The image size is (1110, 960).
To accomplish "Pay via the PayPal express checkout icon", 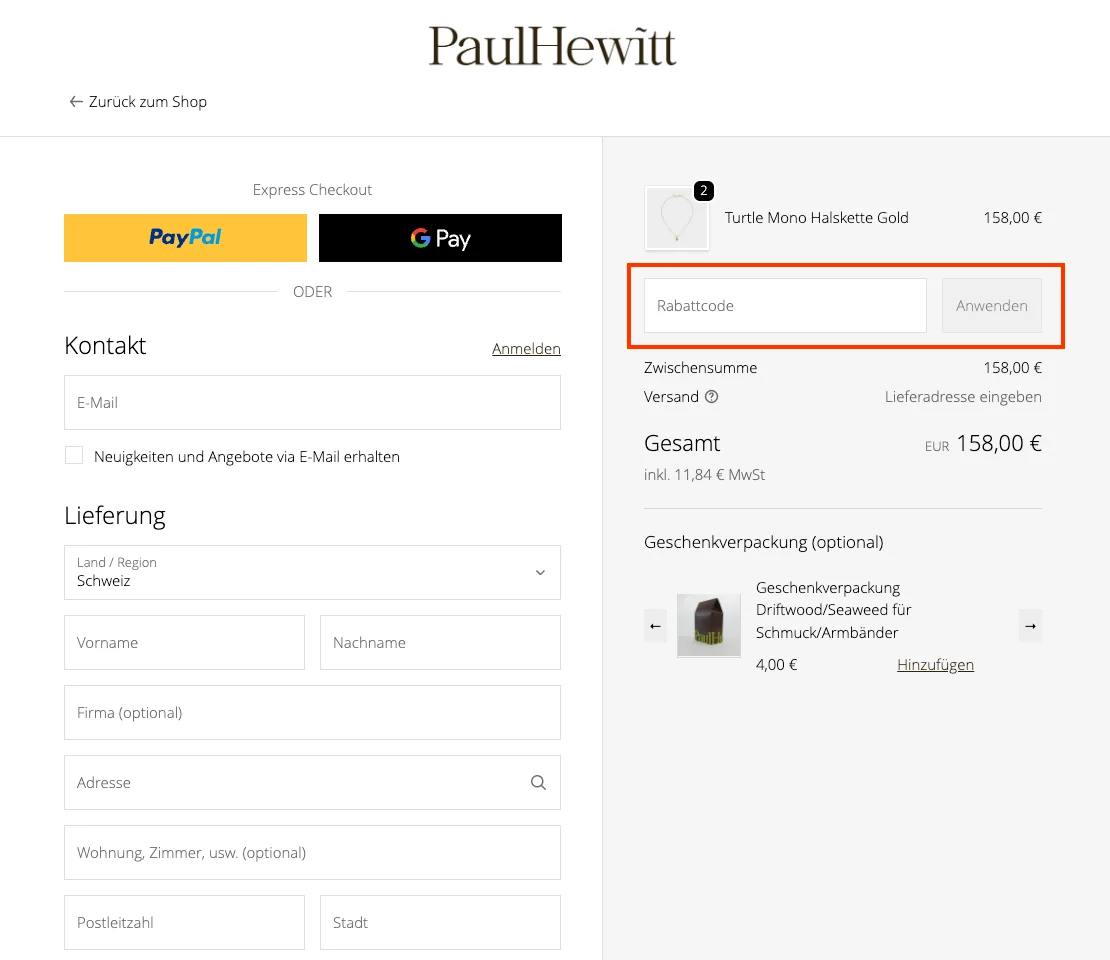I will pos(185,238).
